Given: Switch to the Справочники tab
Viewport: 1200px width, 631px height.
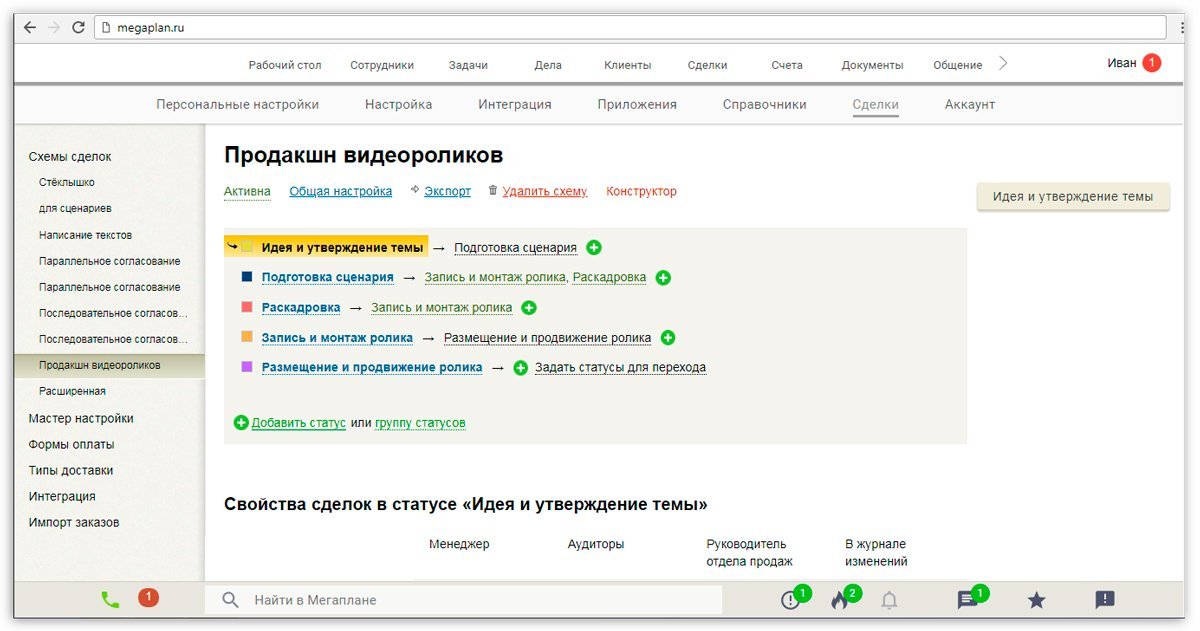Looking at the screenshot, I should (x=764, y=103).
